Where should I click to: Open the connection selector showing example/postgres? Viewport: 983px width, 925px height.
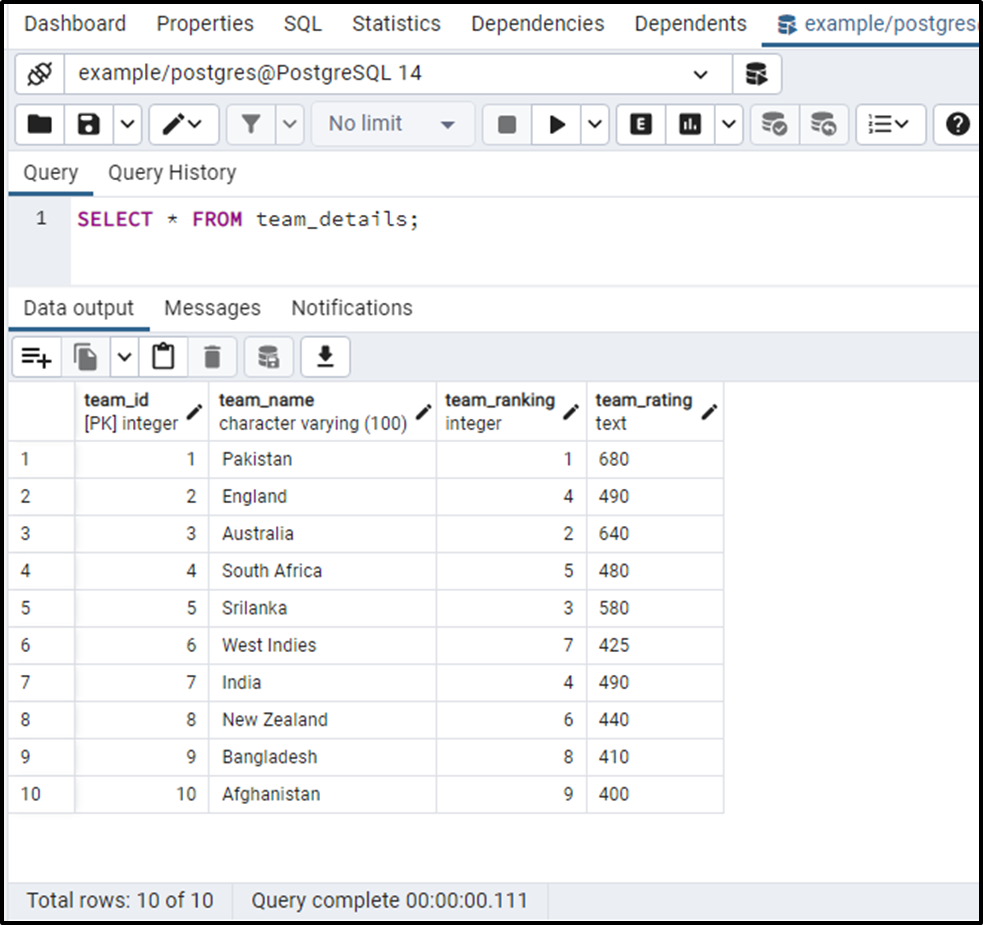tap(700, 75)
